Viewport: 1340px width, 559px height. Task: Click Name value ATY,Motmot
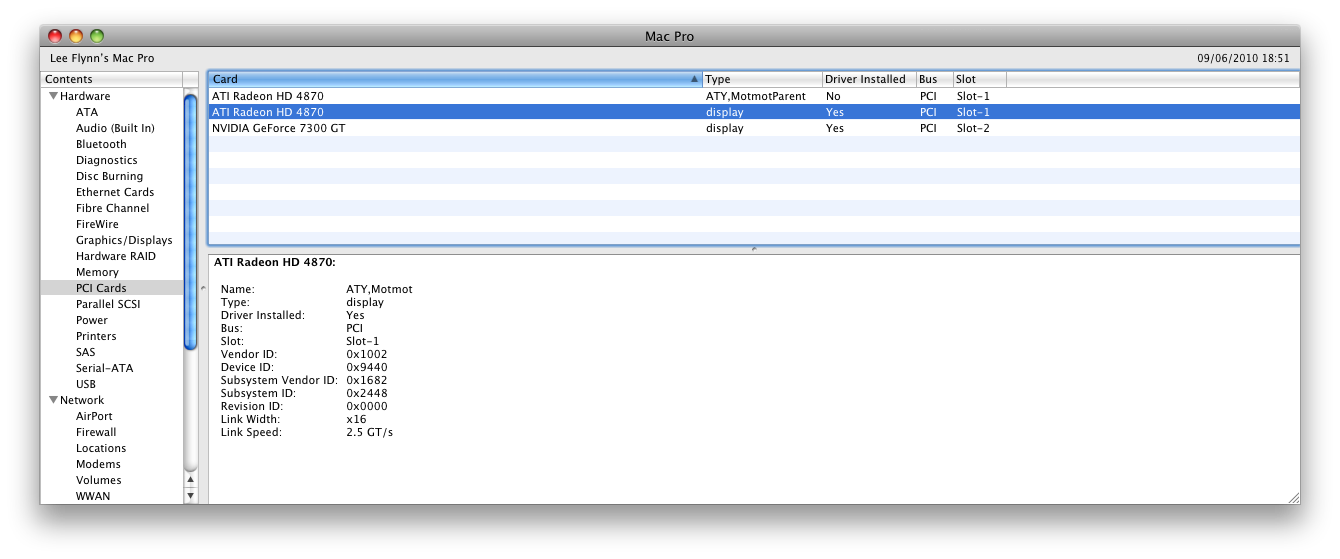379,289
